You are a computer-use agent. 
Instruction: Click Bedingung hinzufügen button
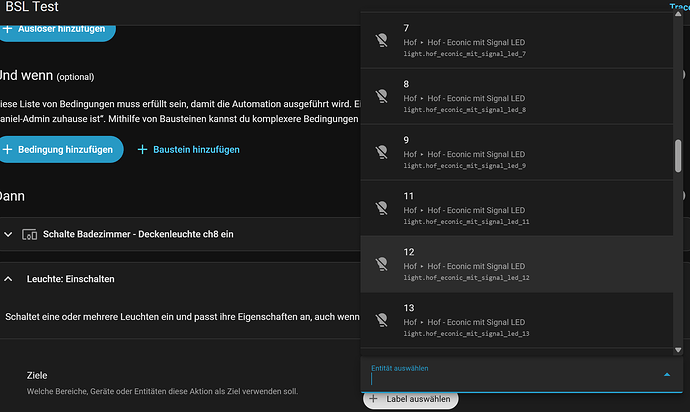[61, 150]
